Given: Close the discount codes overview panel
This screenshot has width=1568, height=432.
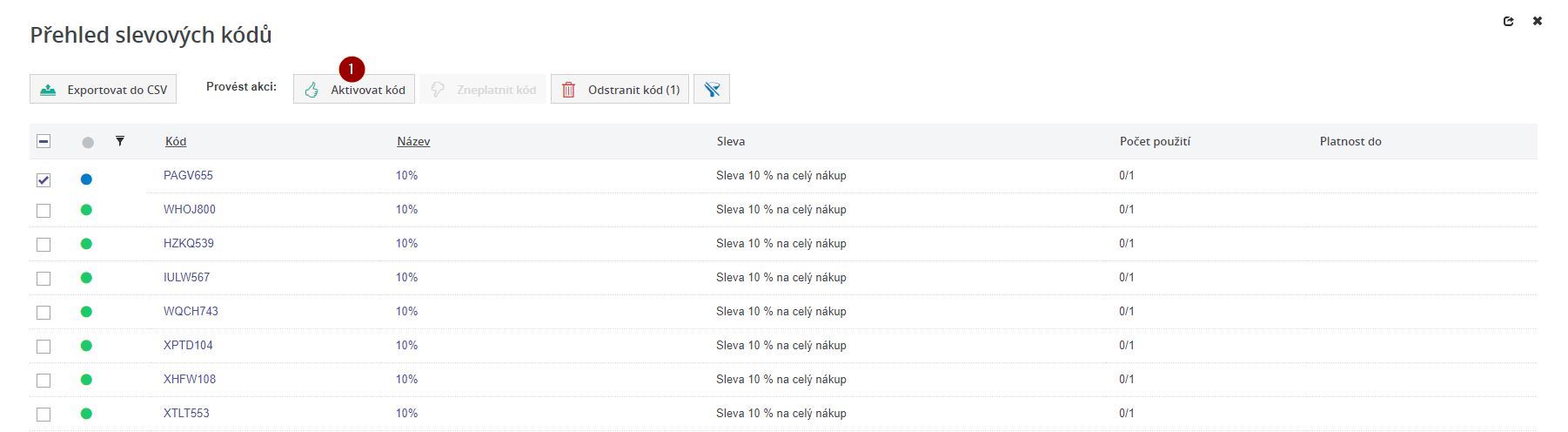Looking at the screenshot, I should (x=1537, y=22).
